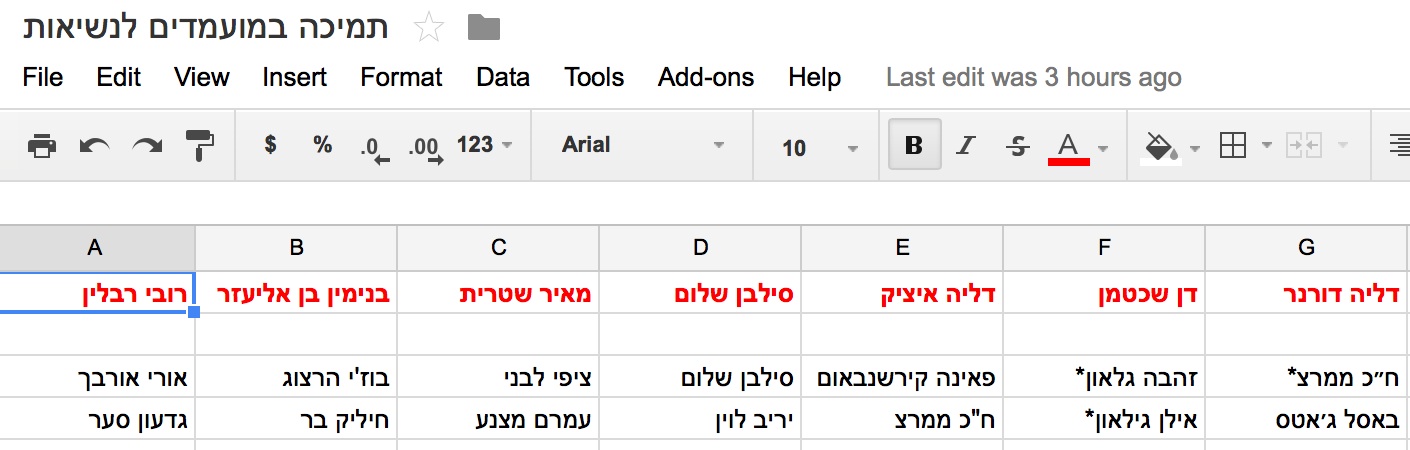Star this spreadsheet
1410x450 pixels.
(x=429, y=27)
